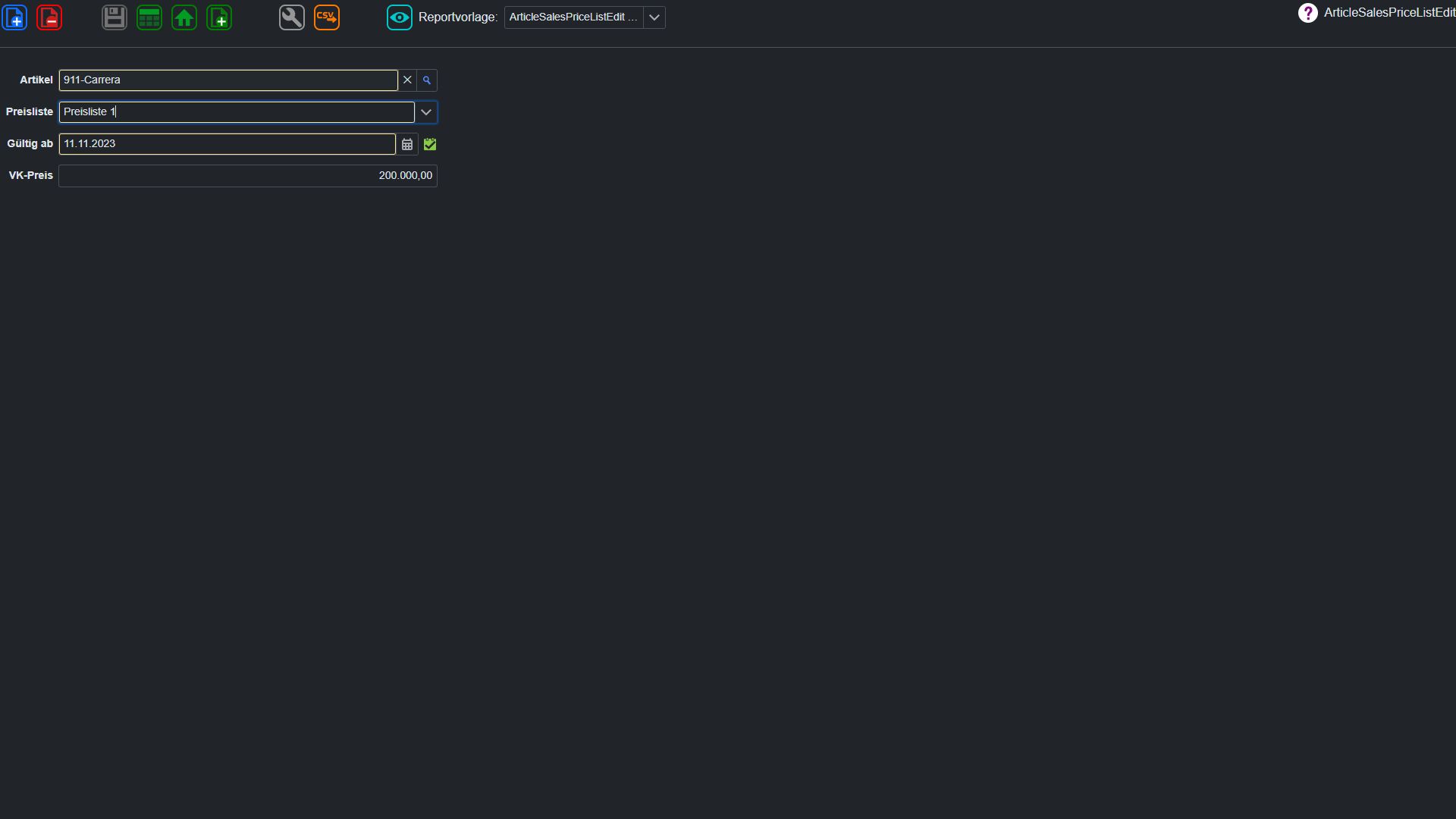Open the wrench settings tool
Screen dimensions: 1456x819
(x=292, y=17)
